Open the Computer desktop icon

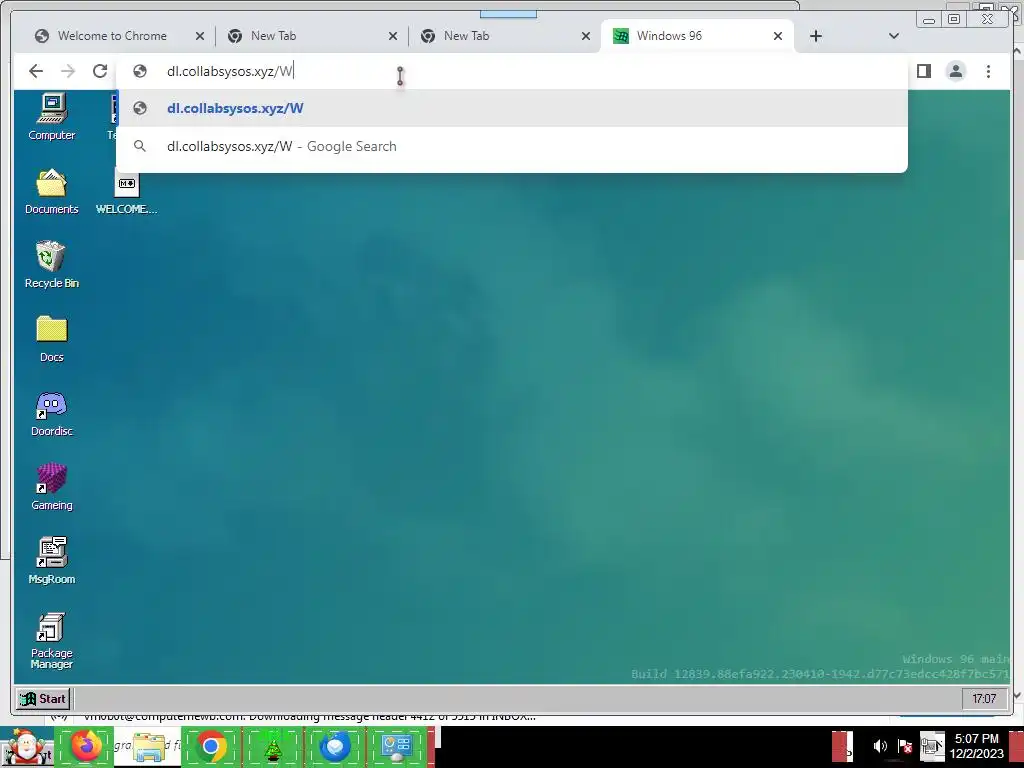[x=52, y=117]
